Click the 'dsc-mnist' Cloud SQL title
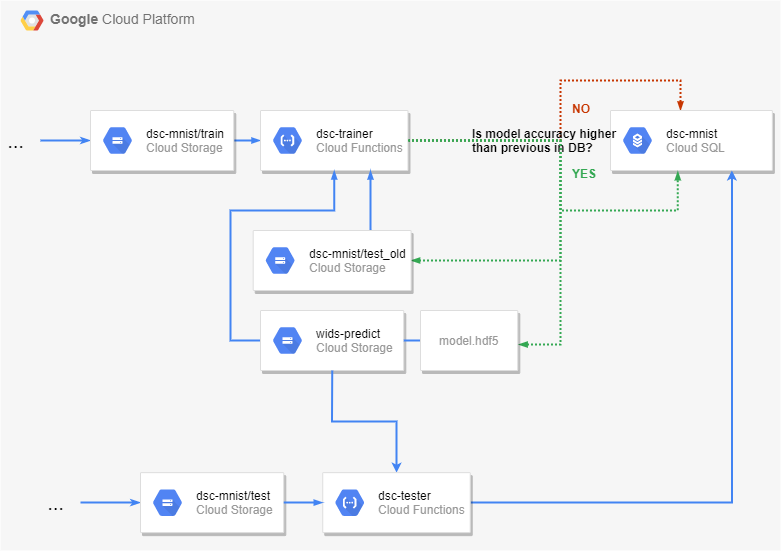 pos(691,134)
